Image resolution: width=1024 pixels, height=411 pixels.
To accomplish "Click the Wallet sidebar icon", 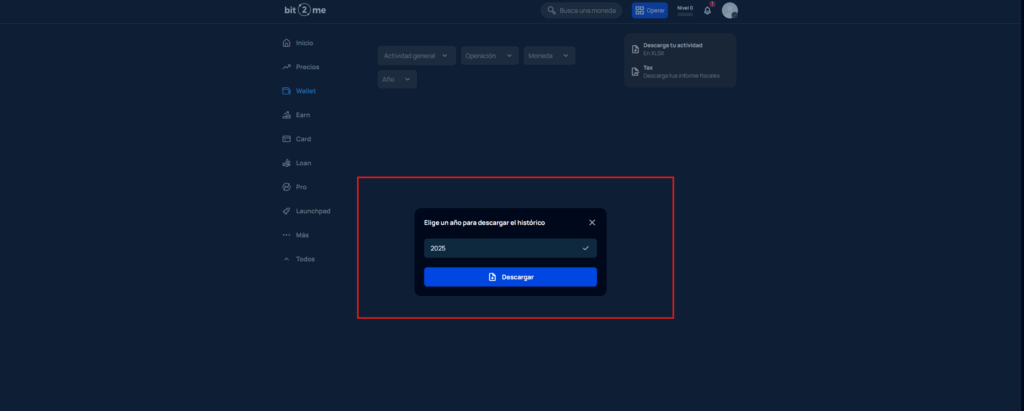I will coord(286,91).
